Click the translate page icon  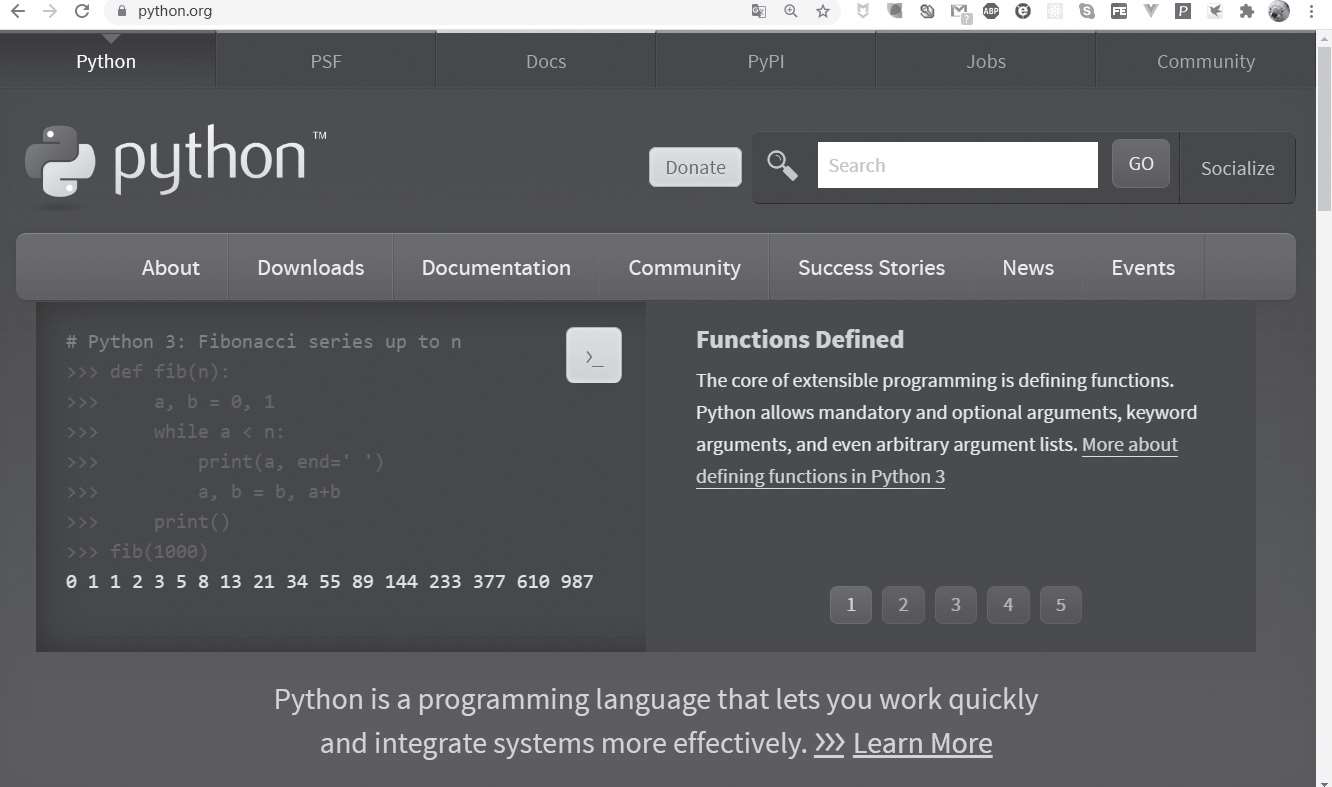(x=759, y=12)
